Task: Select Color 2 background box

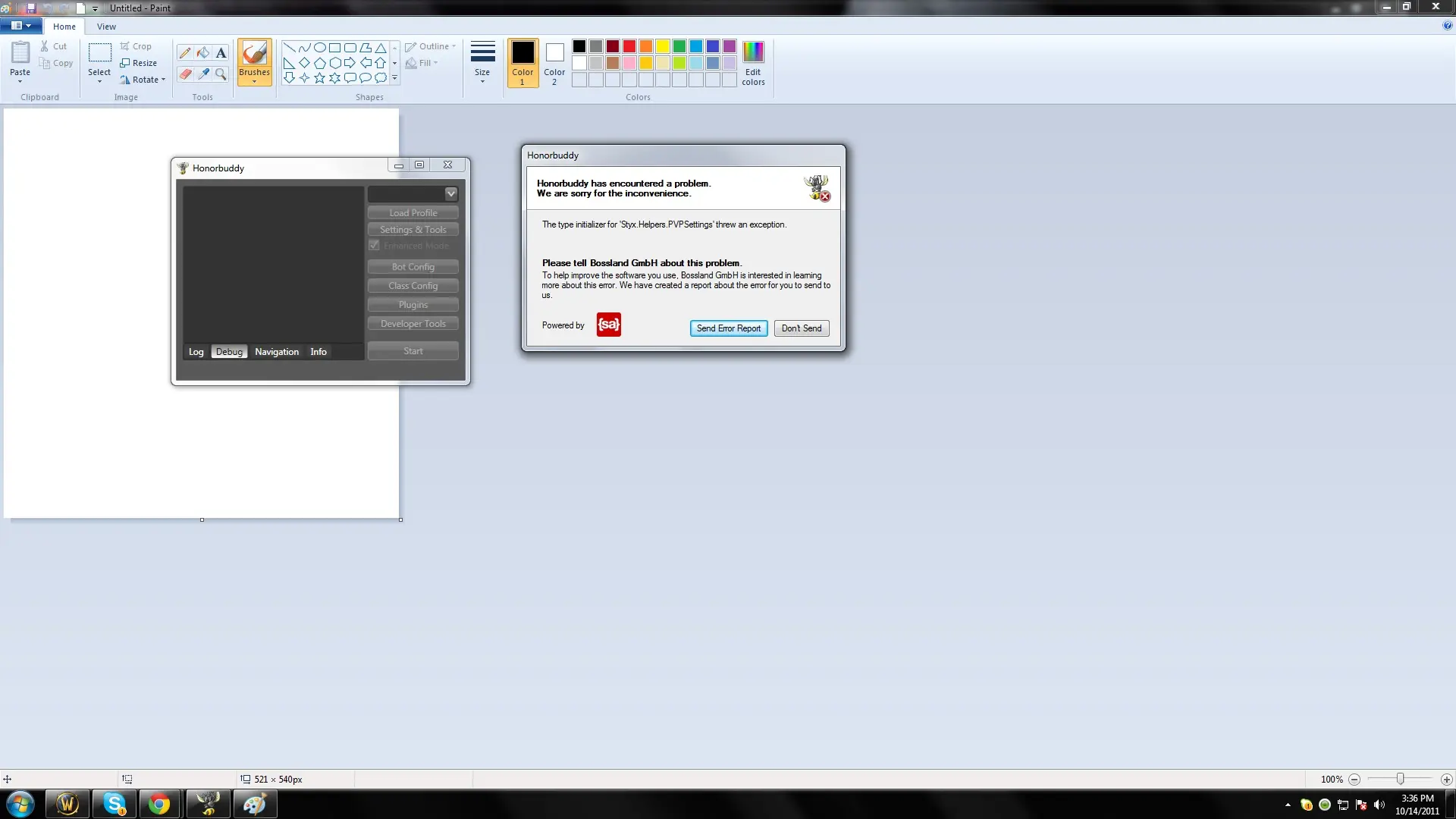Action: pos(554,63)
